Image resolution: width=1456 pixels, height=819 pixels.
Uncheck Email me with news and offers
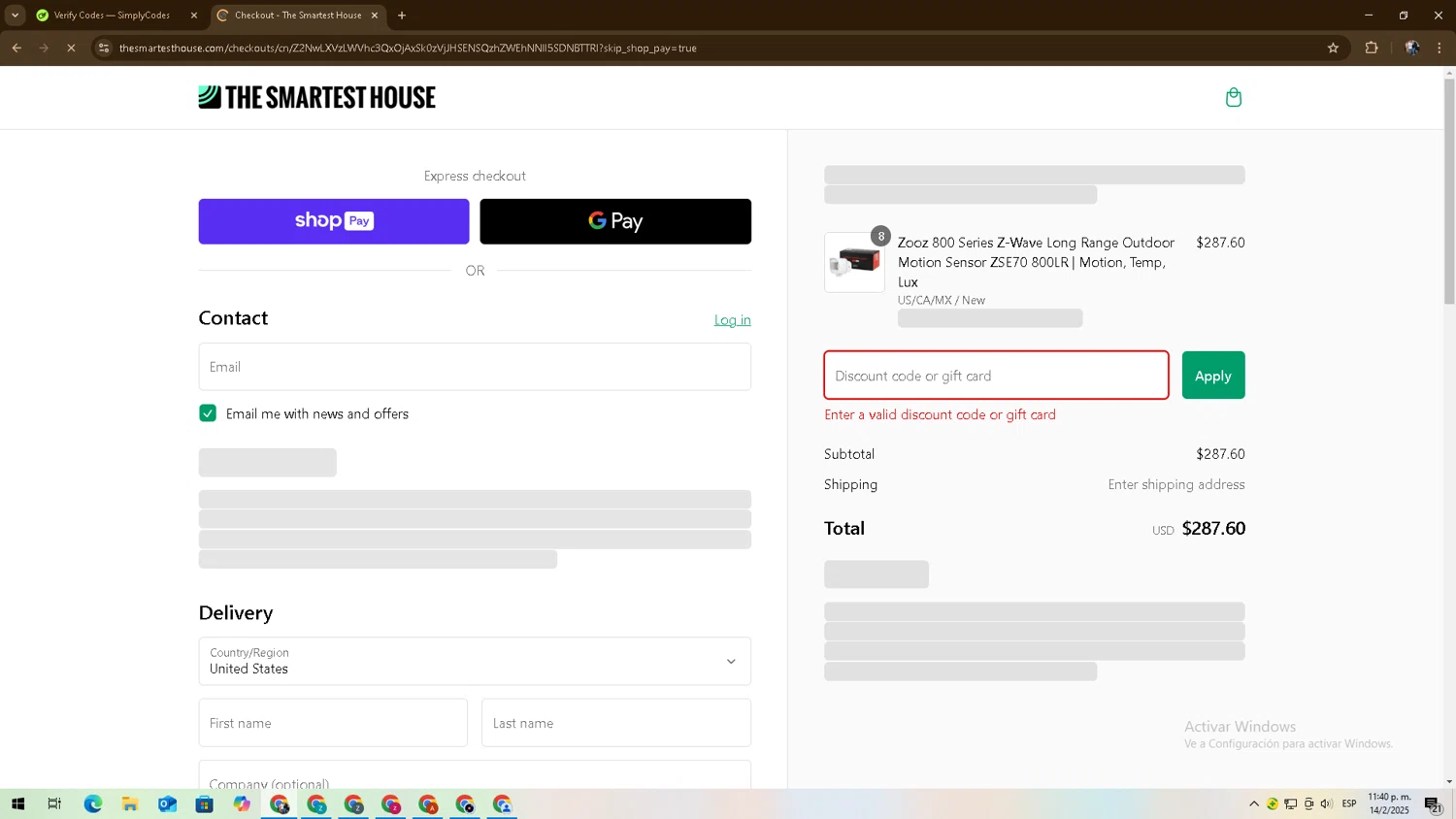pyautogui.click(x=208, y=413)
